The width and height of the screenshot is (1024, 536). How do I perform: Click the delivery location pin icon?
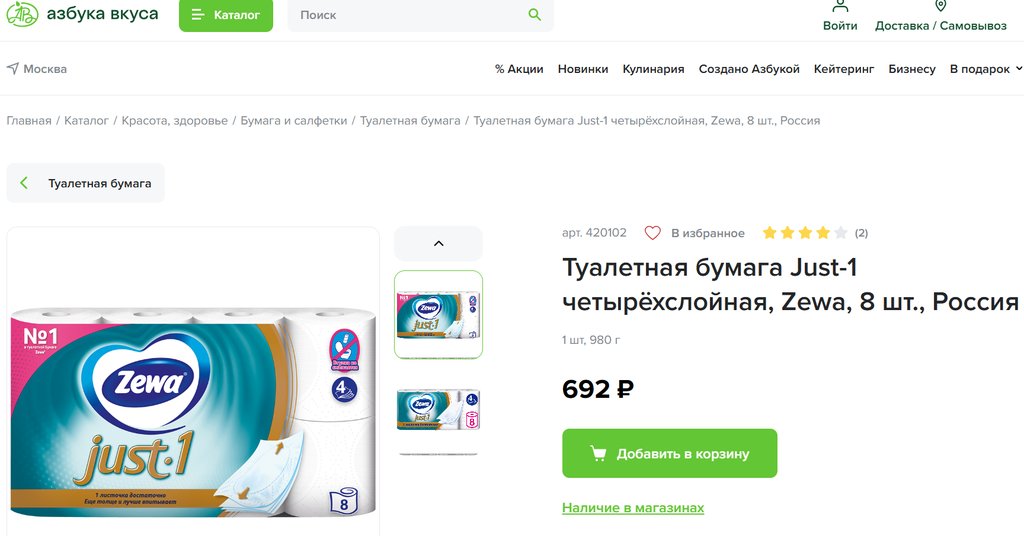940,6
